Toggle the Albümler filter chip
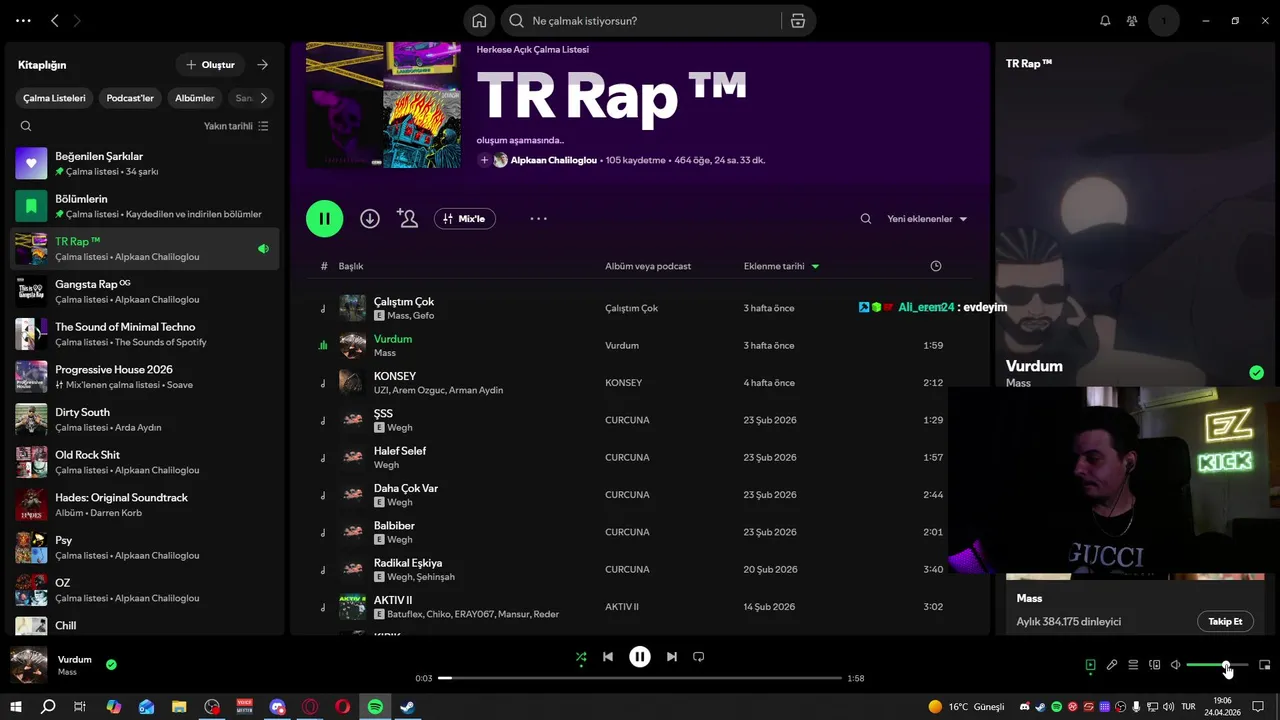Viewport: 1280px width, 720px height. click(x=195, y=98)
